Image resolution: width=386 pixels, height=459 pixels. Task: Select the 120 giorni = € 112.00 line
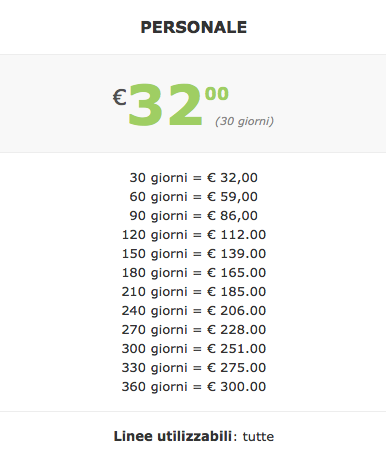pyautogui.click(x=193, y=235)
